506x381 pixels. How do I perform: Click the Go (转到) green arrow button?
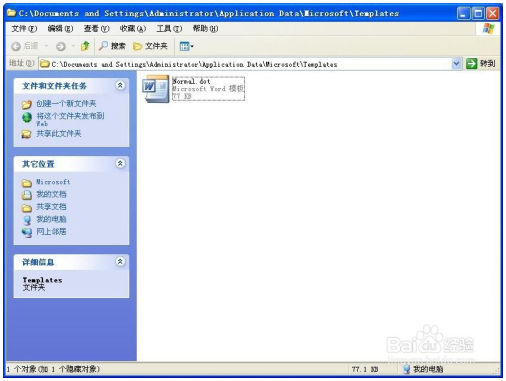click(x=481, y=63)
